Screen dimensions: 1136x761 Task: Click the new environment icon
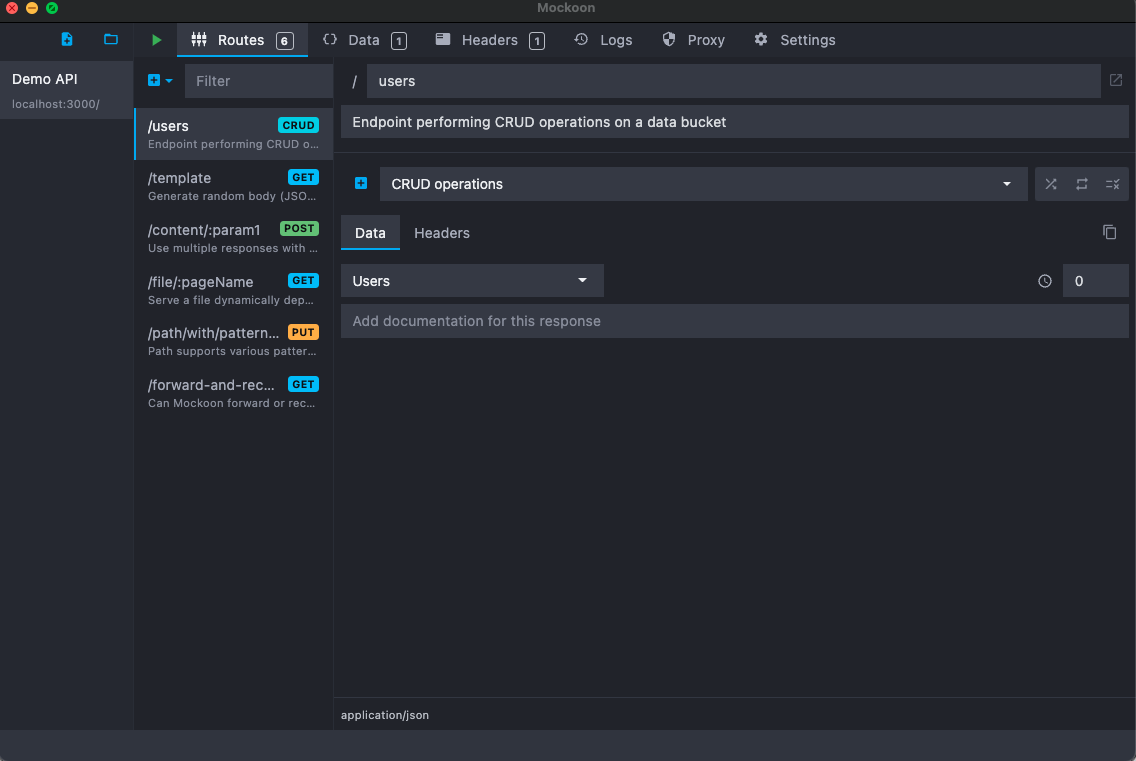(x=67, y=39)
